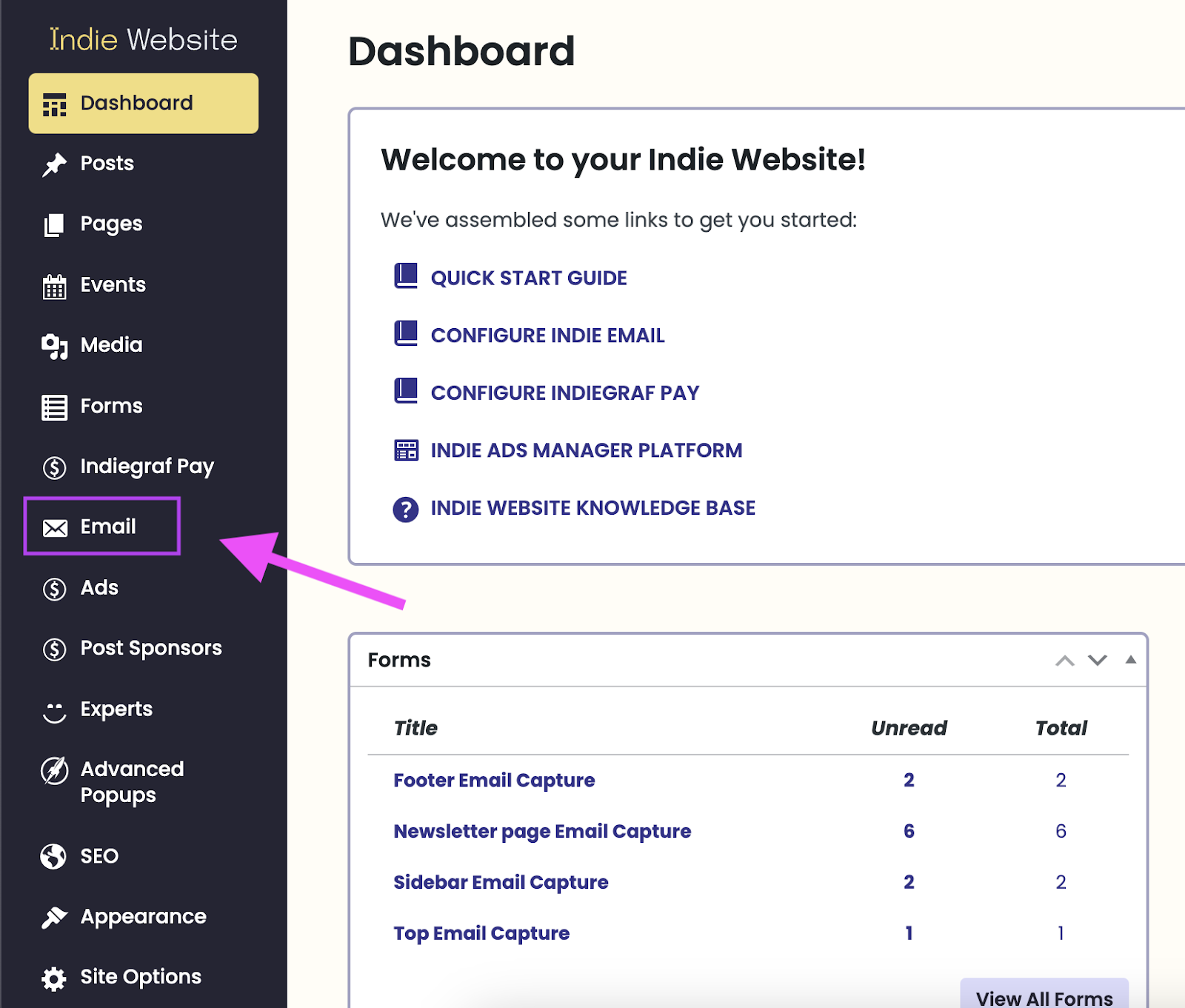1185x1008 pixels.
Task: Open the Newsletter page Email Capture form
Action: click(541, 832)
